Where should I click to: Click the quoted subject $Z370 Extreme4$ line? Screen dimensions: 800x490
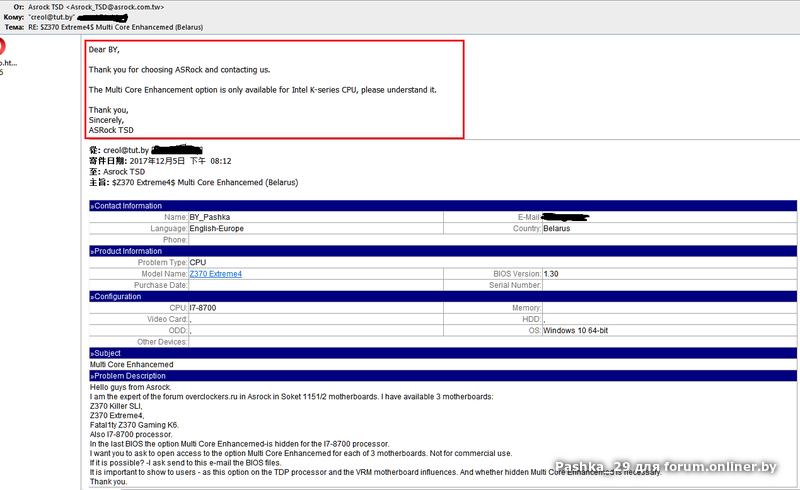click(x=194, y=182)
